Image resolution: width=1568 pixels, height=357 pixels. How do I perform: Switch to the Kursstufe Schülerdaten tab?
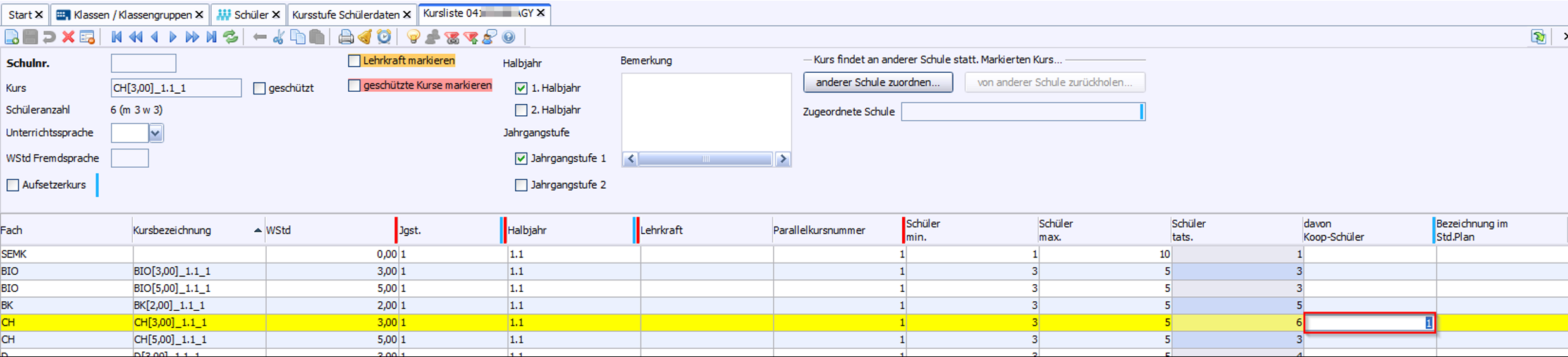[x=345, y=15]
